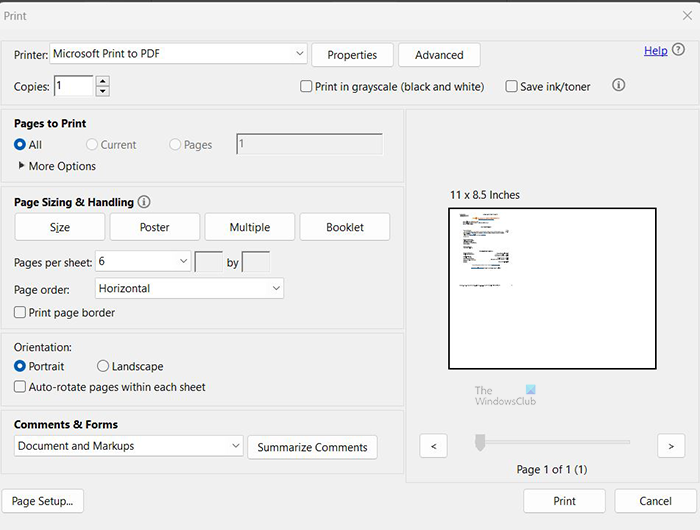Select the Booklet sizing option
The image size is (700, 530).
click(x=345, y=227)
